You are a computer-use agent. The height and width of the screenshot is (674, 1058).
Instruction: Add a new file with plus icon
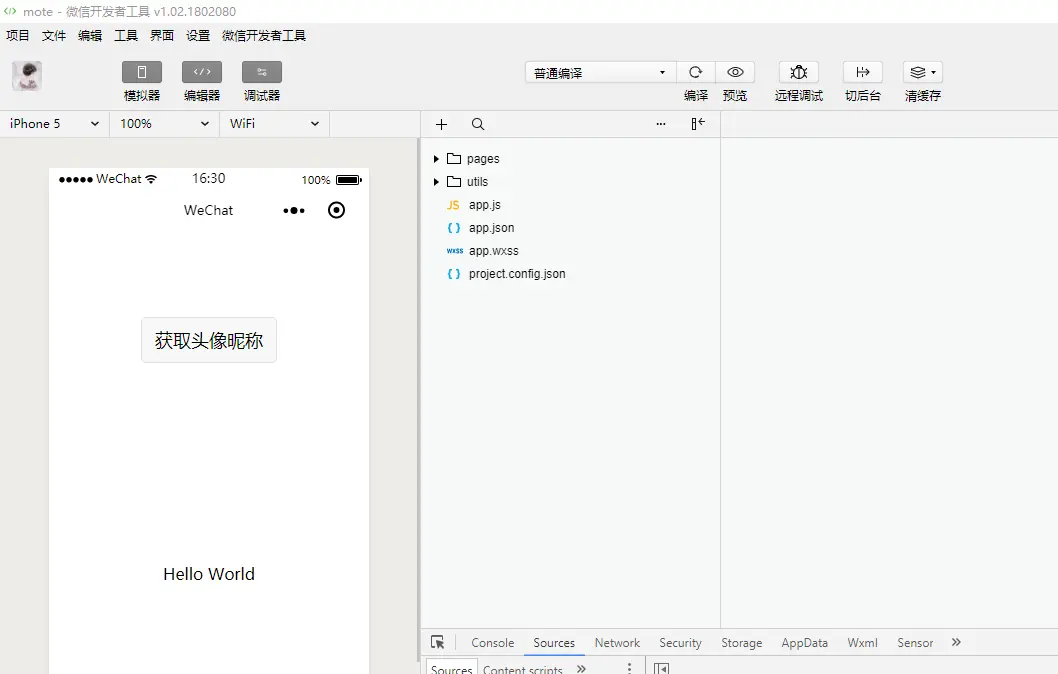tap(441, 124)
